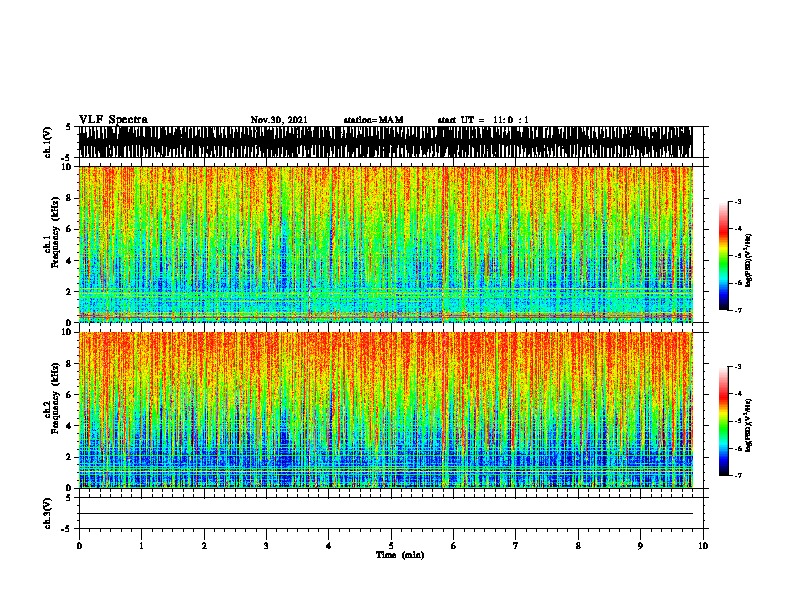Click the ch.2 spectrogram image panel
792x612 pixels.
(x=385, y=410)
